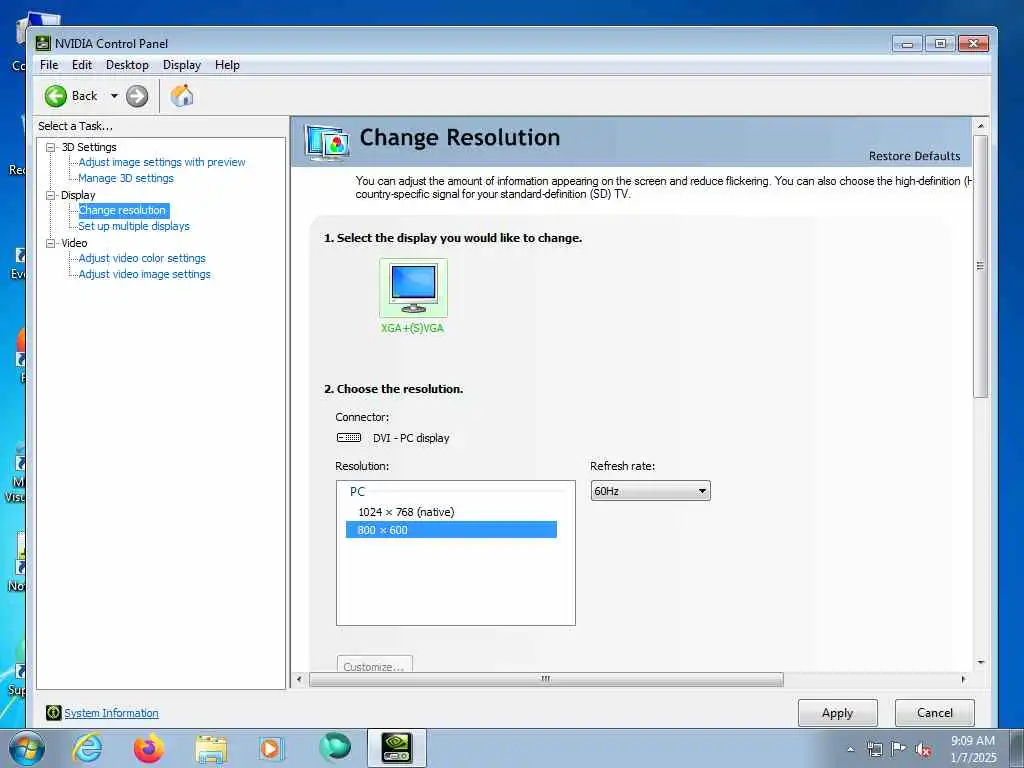Click the green Back arrow icon
Image resolution: width=1024 pixels, height=768 pixels.
click(x=56, y=96)
